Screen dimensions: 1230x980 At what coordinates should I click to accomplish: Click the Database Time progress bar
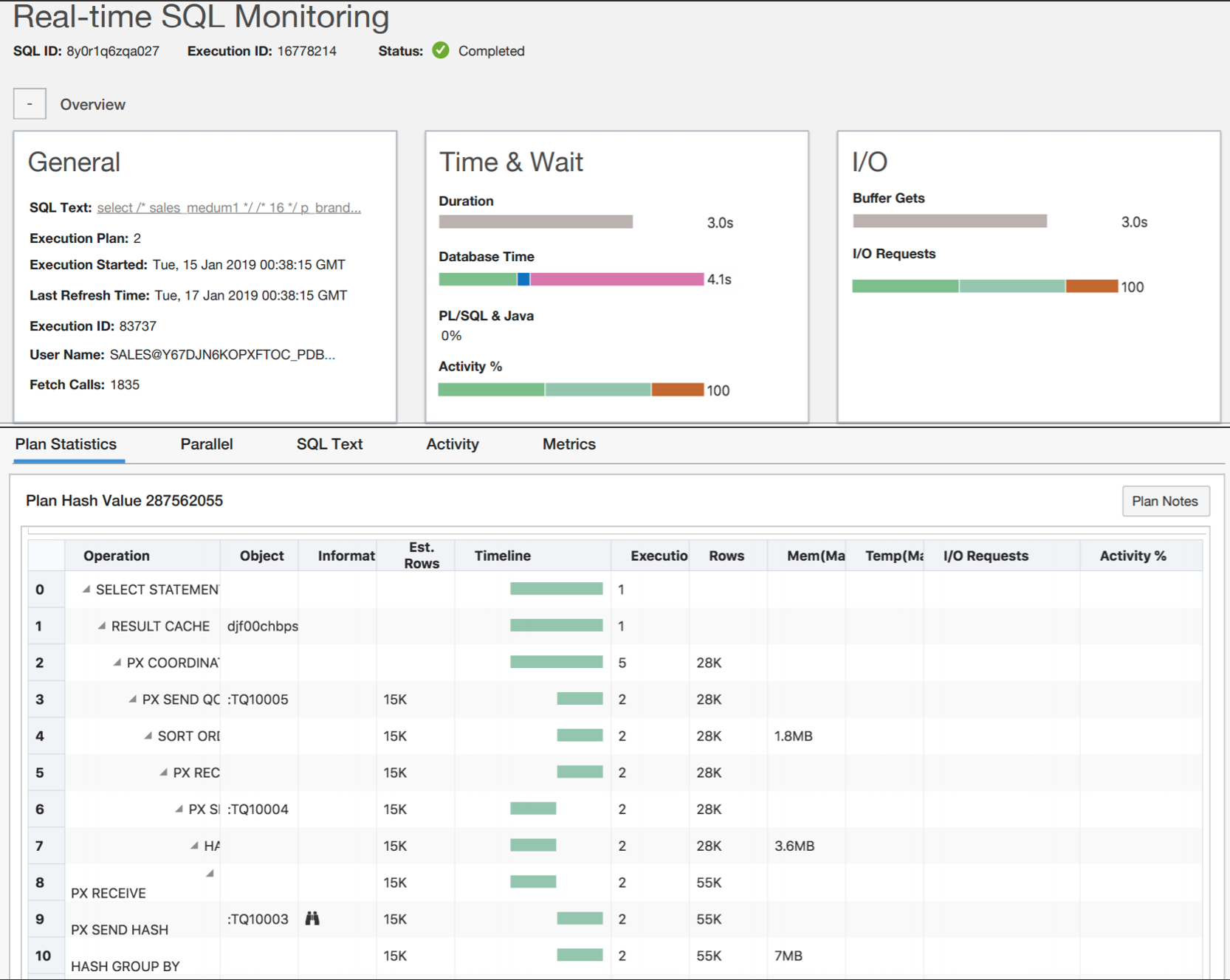(x=572, y=279)
